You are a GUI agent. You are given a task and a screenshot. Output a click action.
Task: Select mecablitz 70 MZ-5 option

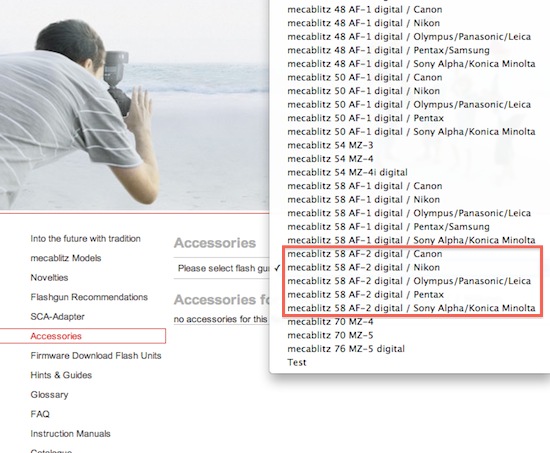point(330,335)
